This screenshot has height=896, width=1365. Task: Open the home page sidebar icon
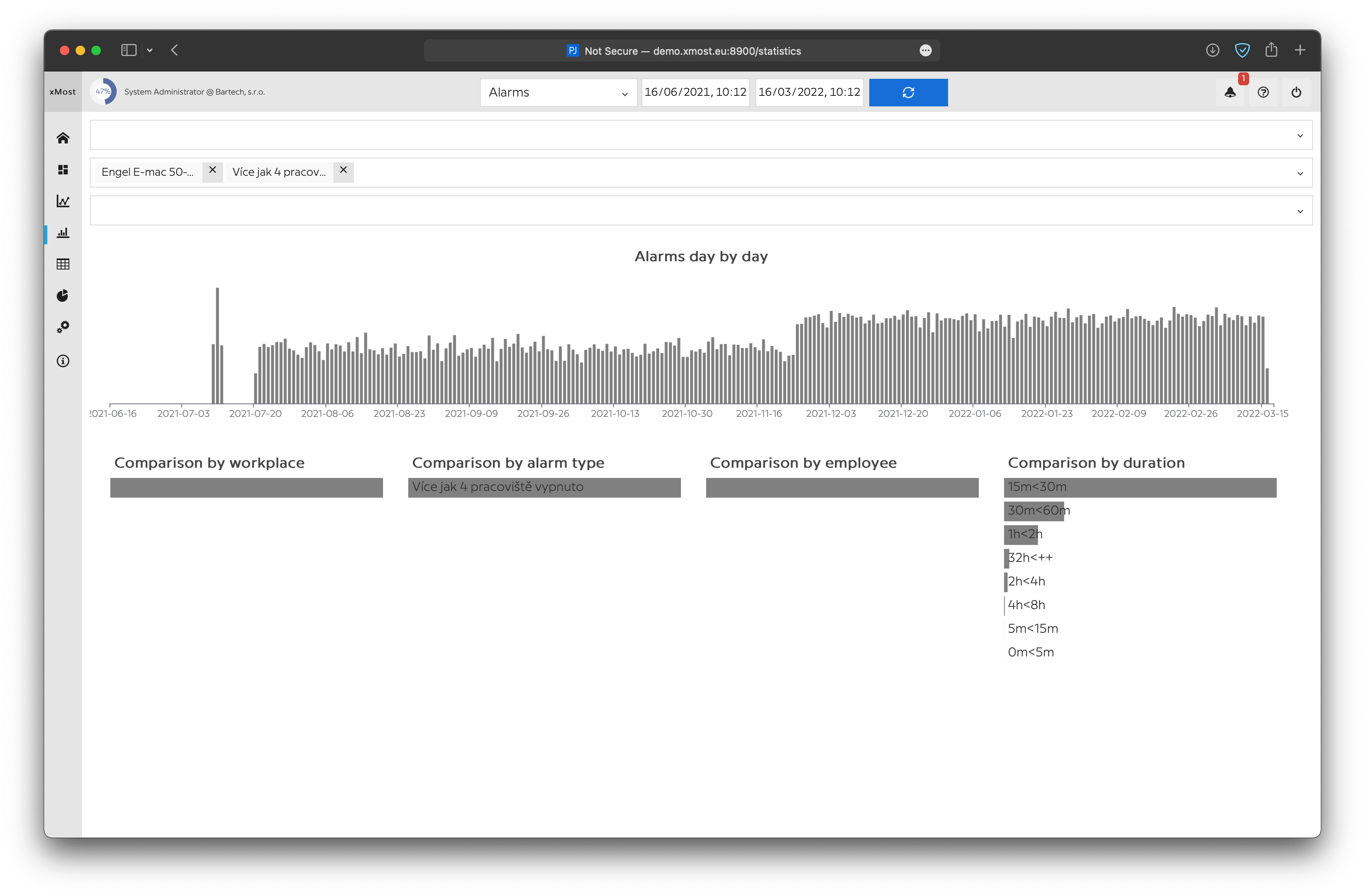click(x=63, y=138)
